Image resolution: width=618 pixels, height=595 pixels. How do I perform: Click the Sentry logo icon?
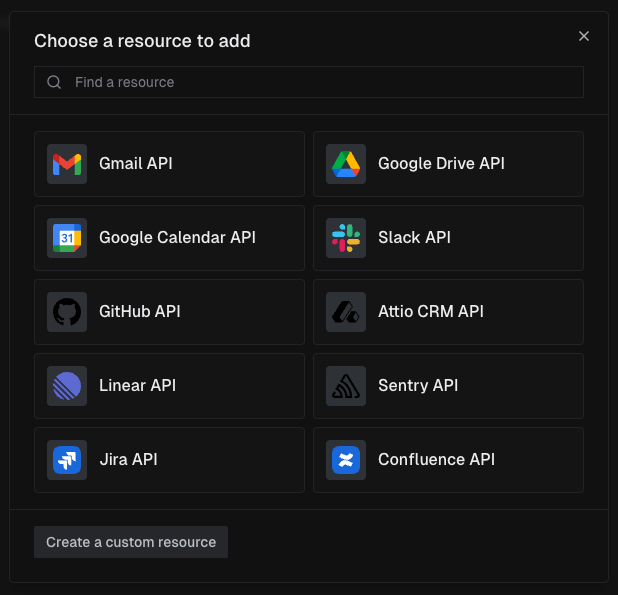point(346,386)
